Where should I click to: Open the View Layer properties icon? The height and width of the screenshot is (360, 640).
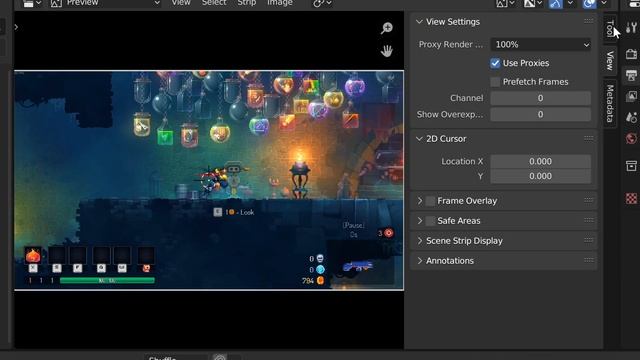(631, 96)
